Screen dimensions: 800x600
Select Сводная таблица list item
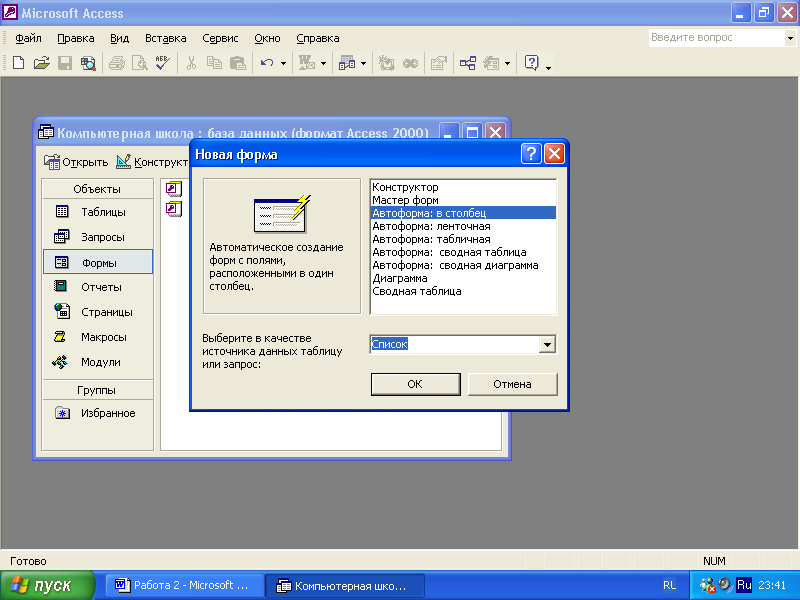coord(463,291)
